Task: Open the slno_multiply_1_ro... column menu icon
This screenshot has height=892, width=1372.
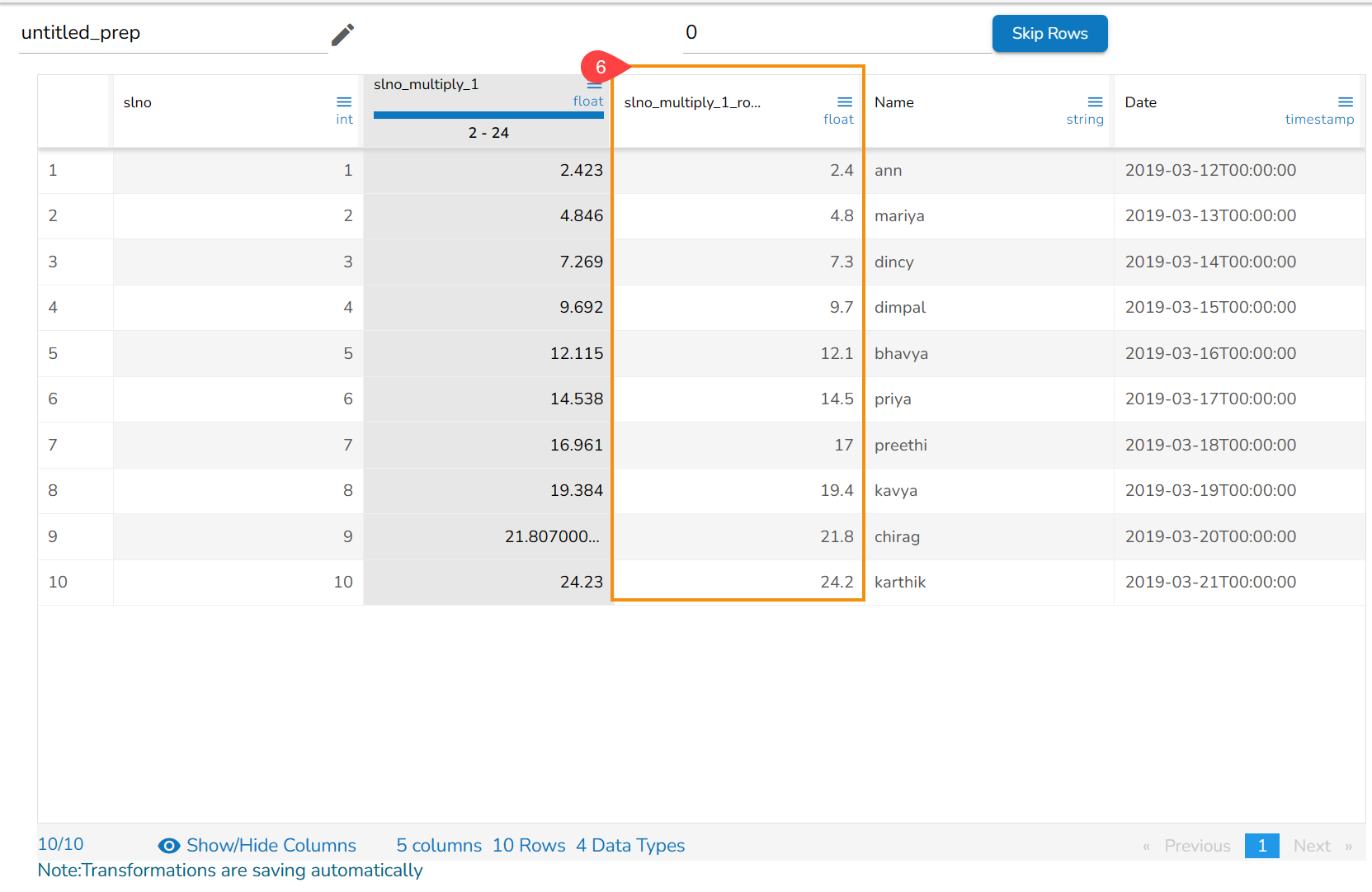Action: [845, 102]
